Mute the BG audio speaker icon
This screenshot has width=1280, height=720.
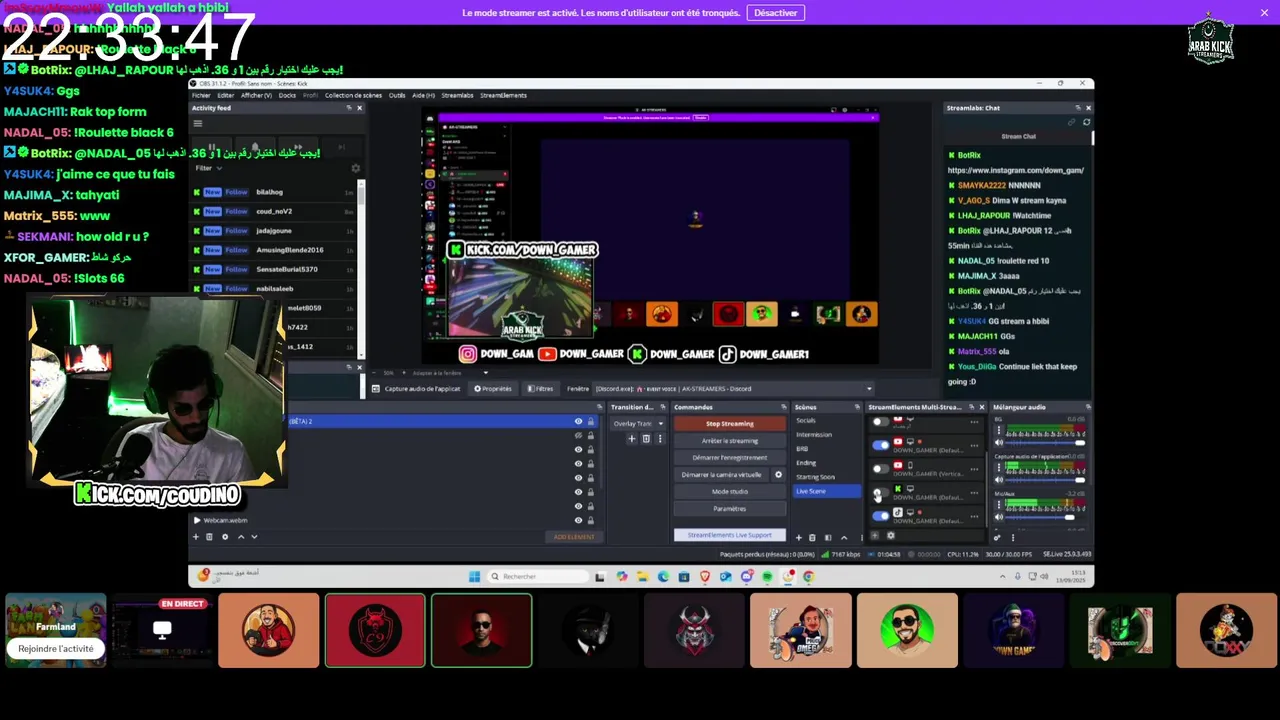[998, 442]
